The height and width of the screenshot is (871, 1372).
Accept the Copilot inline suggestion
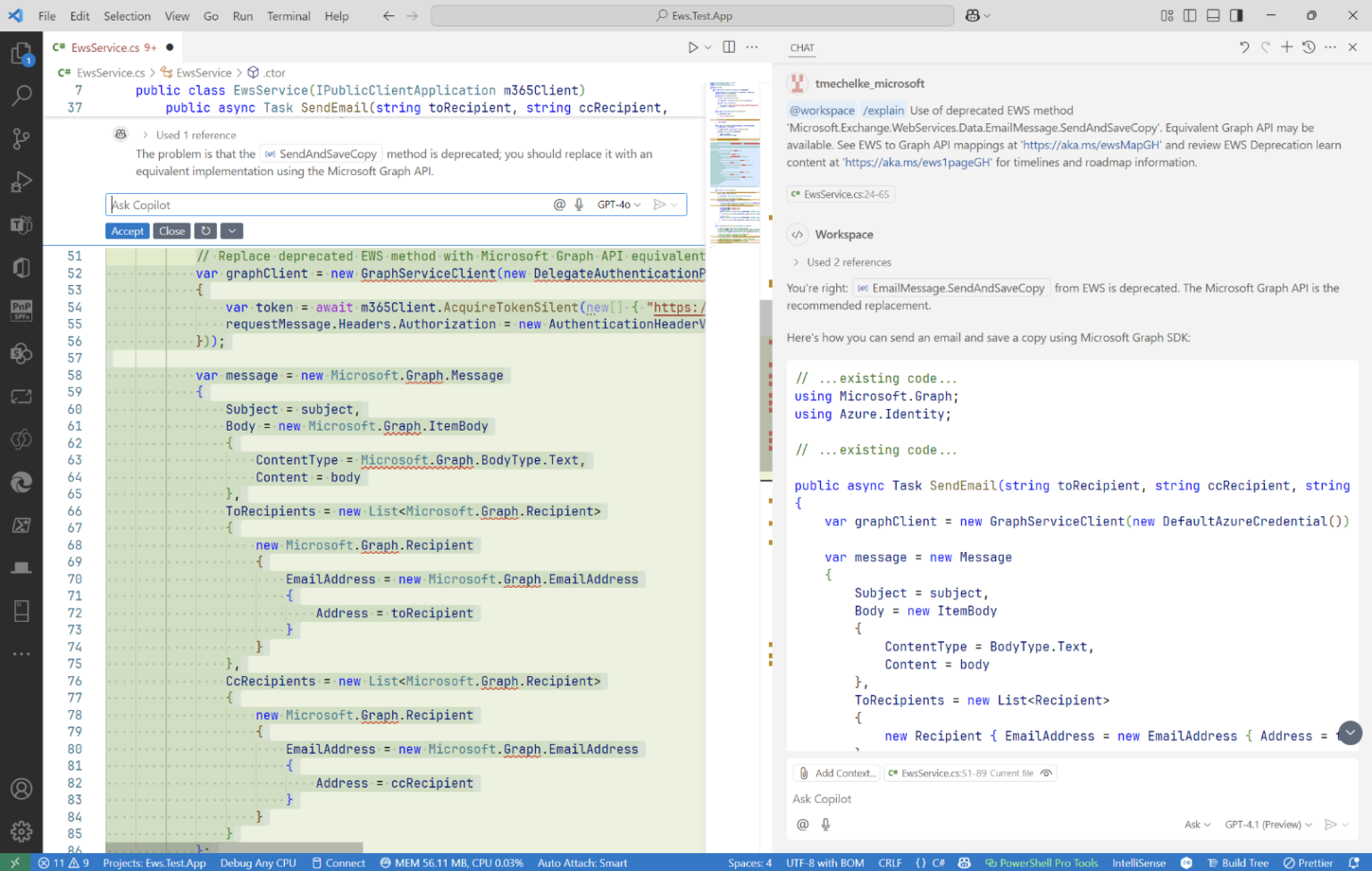click(127, 230)
